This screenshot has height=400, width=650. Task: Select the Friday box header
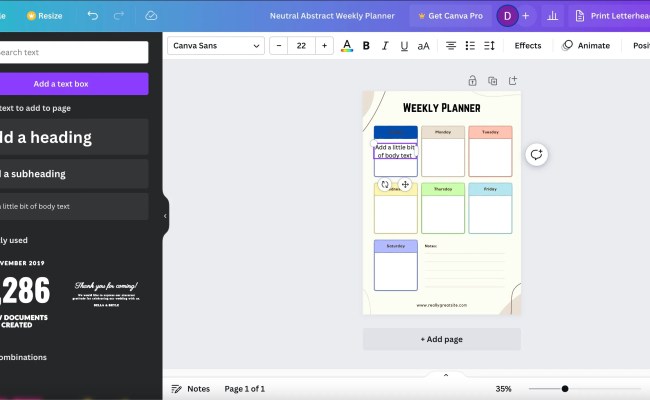click(x=490, y=189)
